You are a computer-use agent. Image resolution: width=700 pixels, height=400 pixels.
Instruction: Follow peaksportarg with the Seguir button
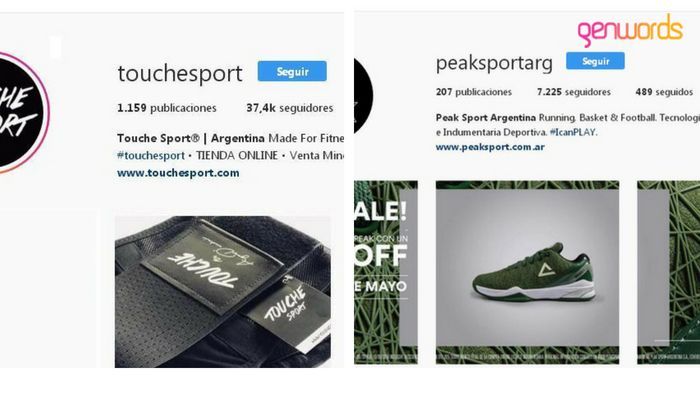pos(595,61)
